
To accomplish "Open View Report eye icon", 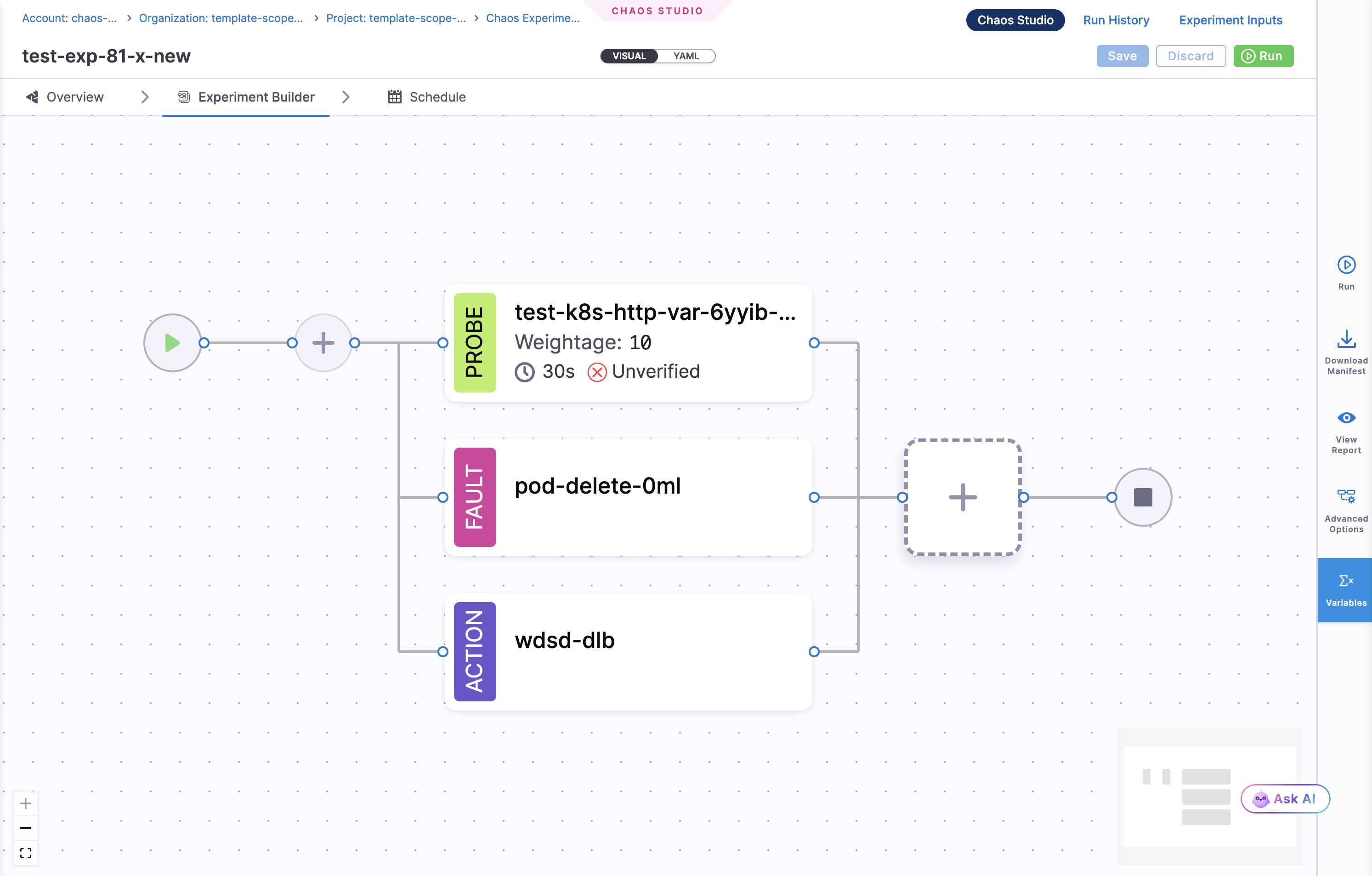I will pyautogui.click(x=1346, y=418).
